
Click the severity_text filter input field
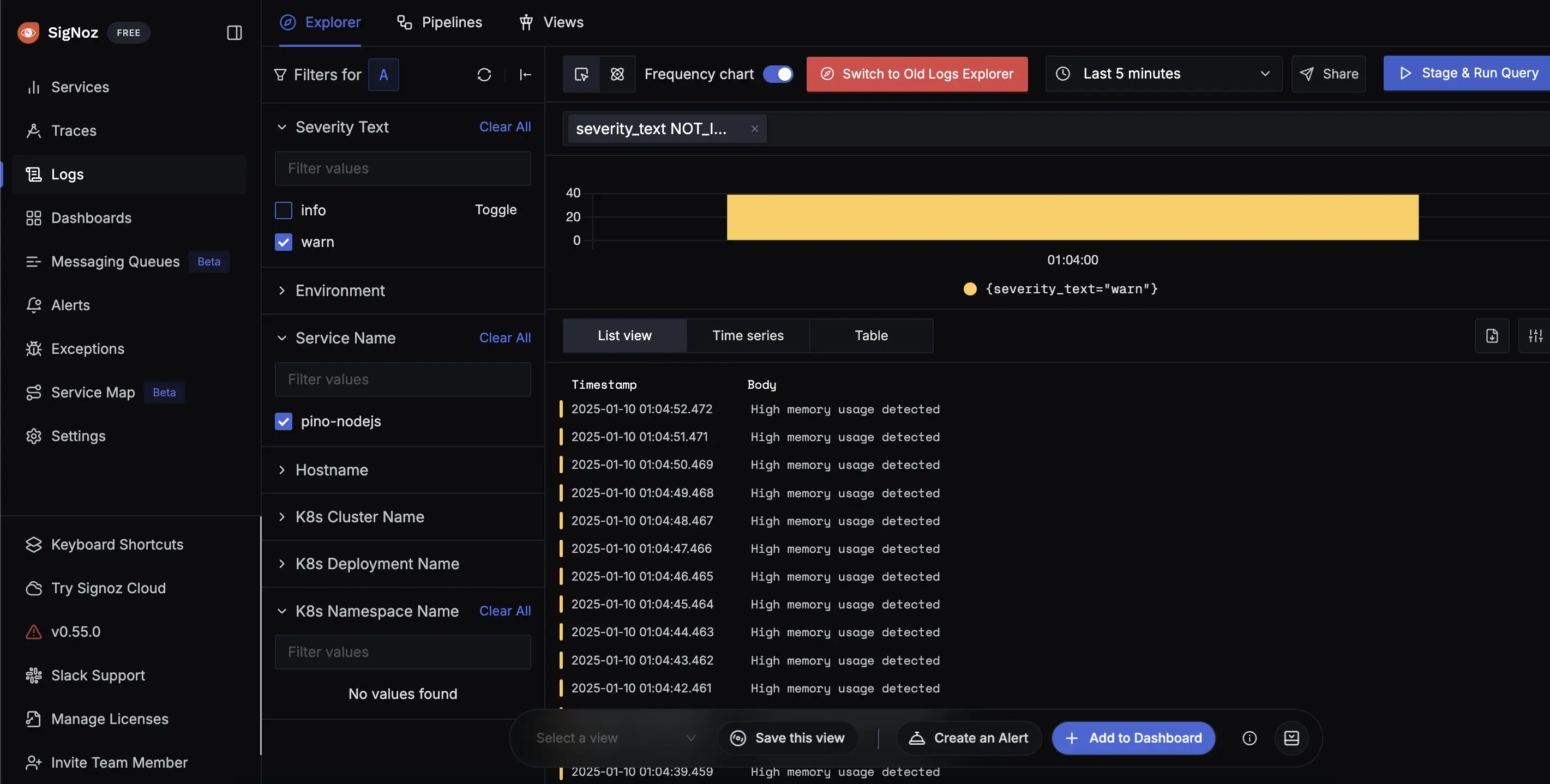click(x=403, y=168)
